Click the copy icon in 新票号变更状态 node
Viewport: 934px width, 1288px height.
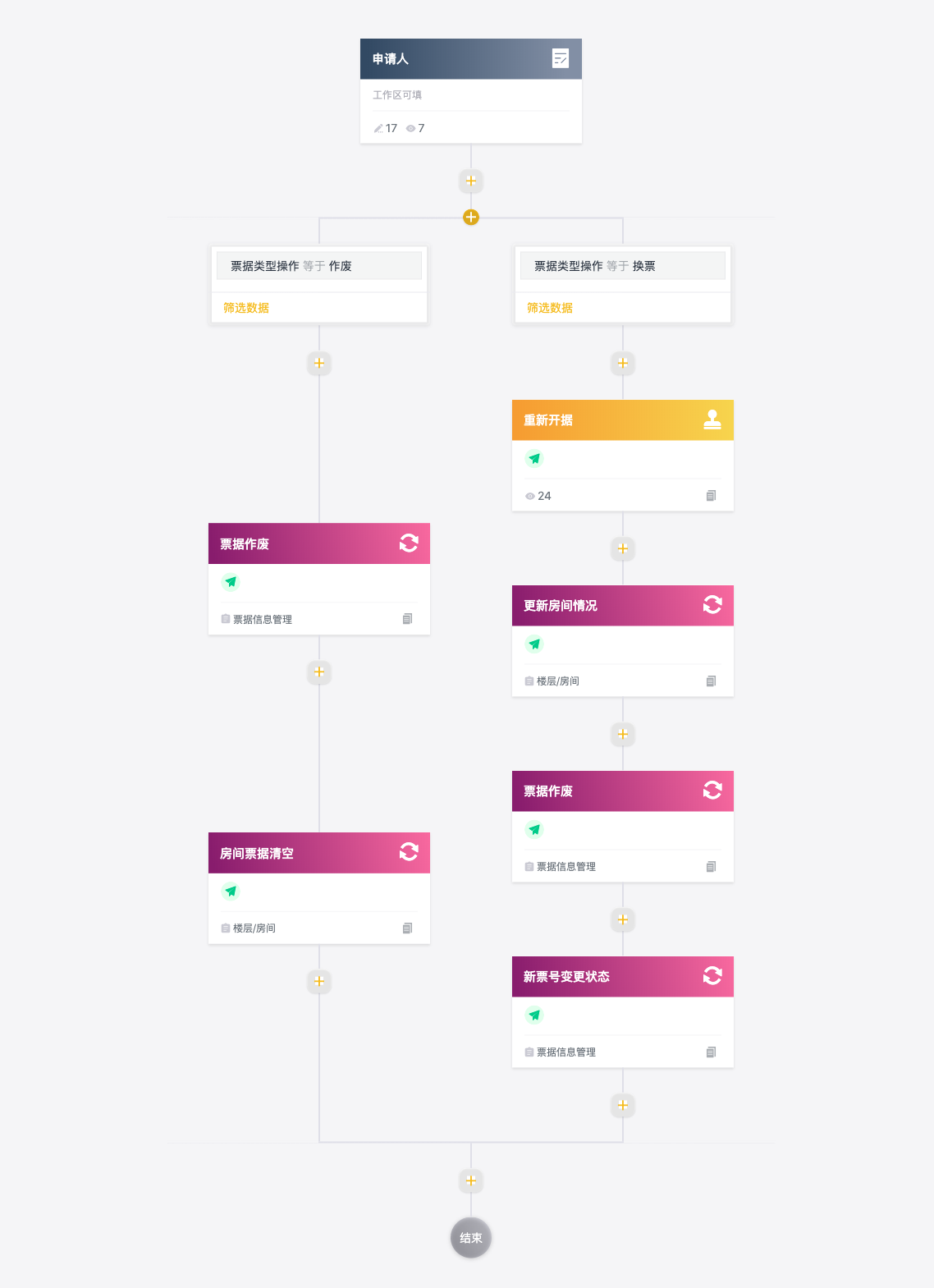pos(711,1052)
